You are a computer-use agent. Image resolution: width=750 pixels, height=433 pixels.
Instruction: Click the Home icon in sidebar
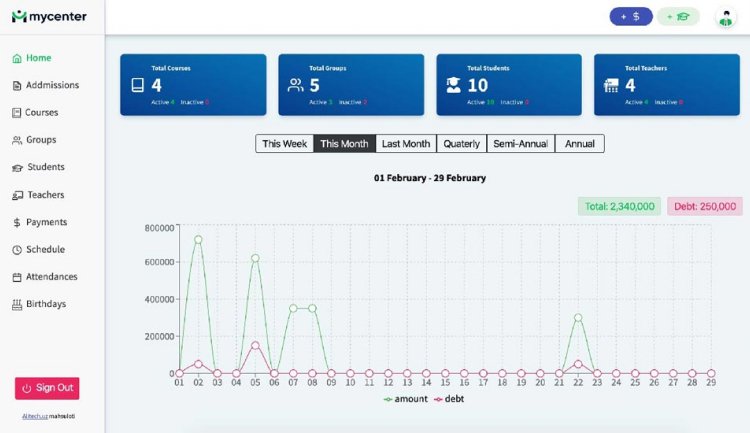point(17,58)
